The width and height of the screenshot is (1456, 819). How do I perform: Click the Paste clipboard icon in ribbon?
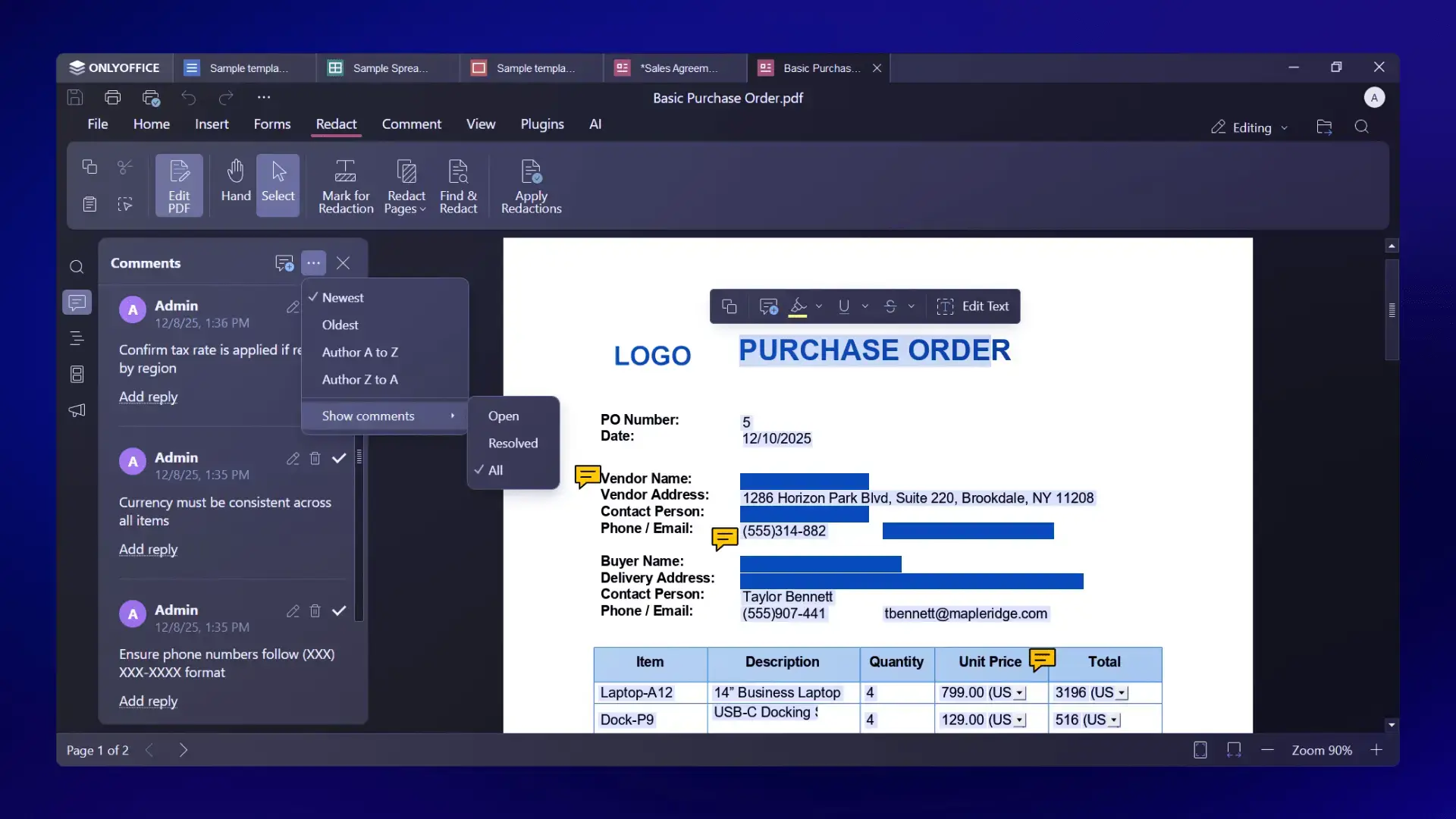tap(89, 203)
